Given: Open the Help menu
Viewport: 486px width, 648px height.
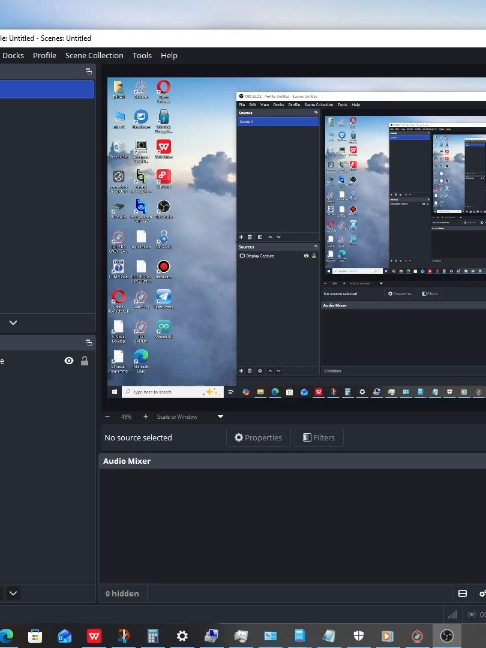Looking at the screenshot, I should (169, 55).
